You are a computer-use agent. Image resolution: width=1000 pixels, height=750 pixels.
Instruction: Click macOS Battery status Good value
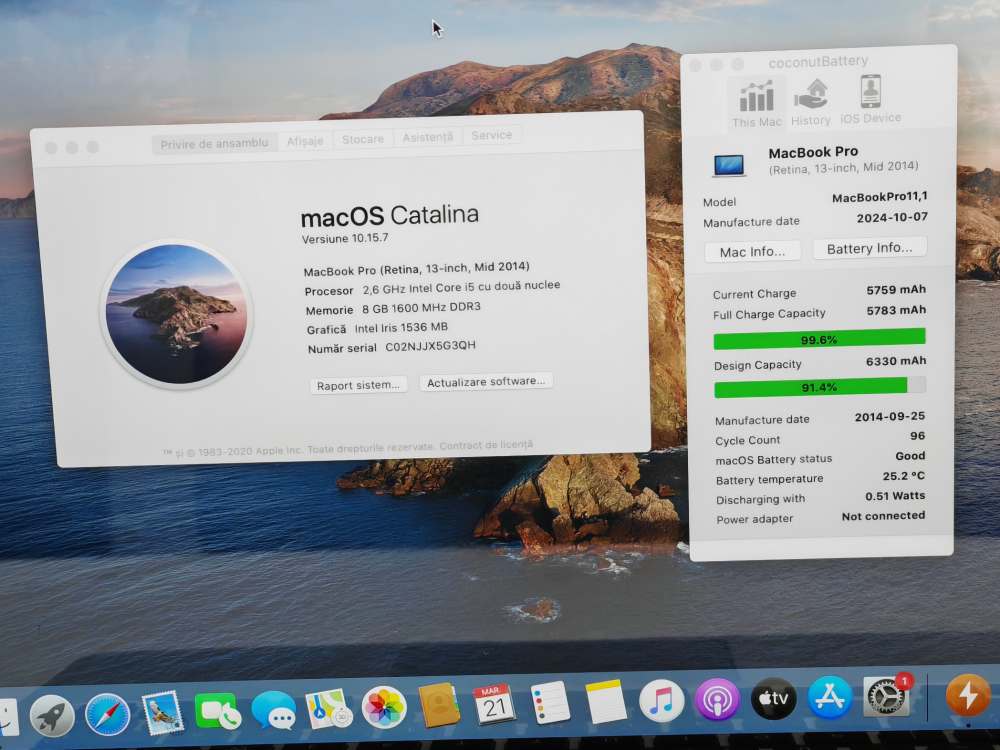pyautogui.click(x=910, y=456)
